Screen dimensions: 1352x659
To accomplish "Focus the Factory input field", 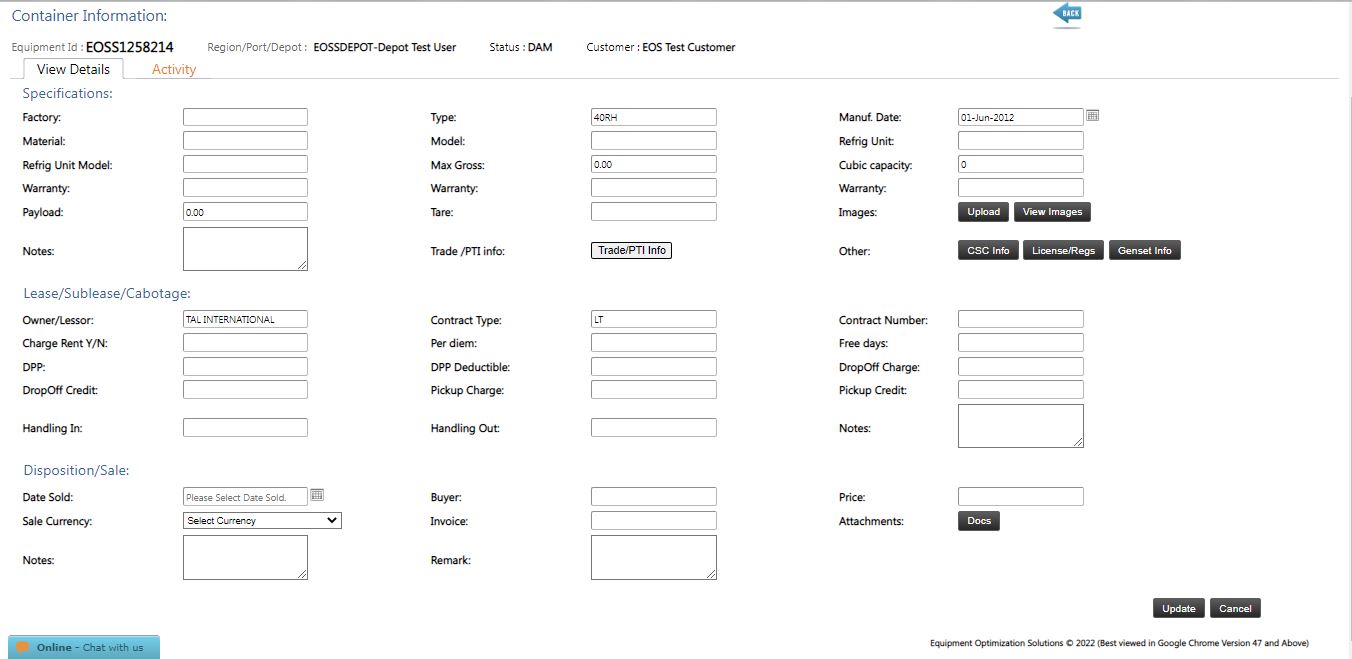I will pyautogui.click(x=245, y=117).
